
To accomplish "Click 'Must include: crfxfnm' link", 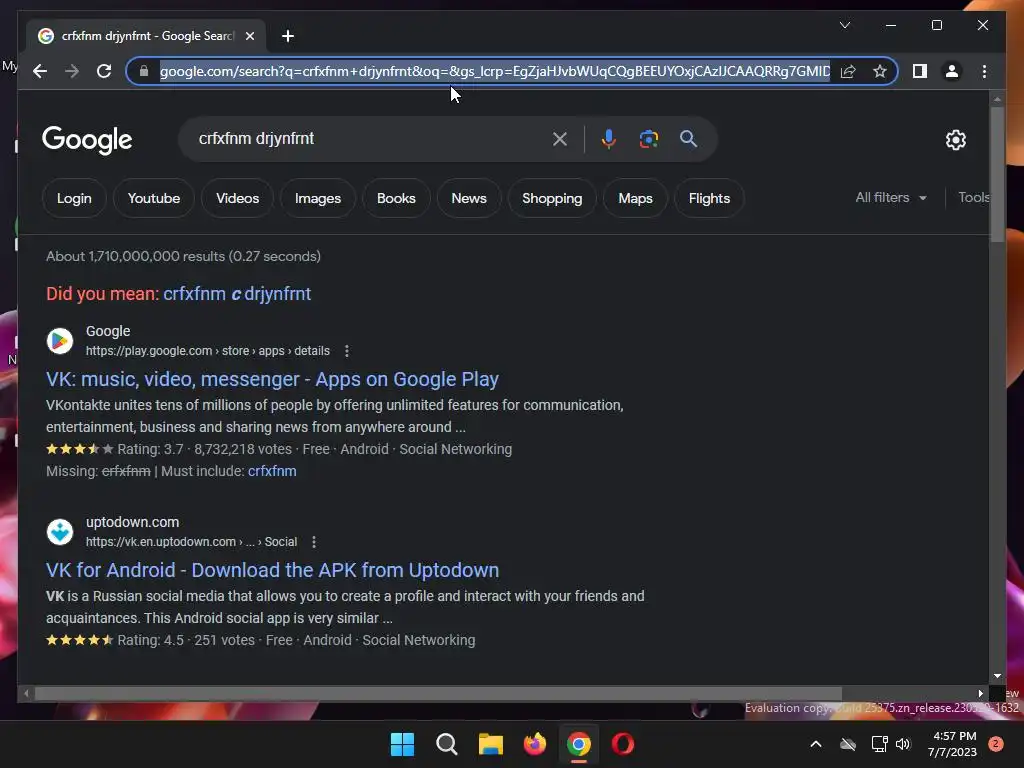I will 272,471.
